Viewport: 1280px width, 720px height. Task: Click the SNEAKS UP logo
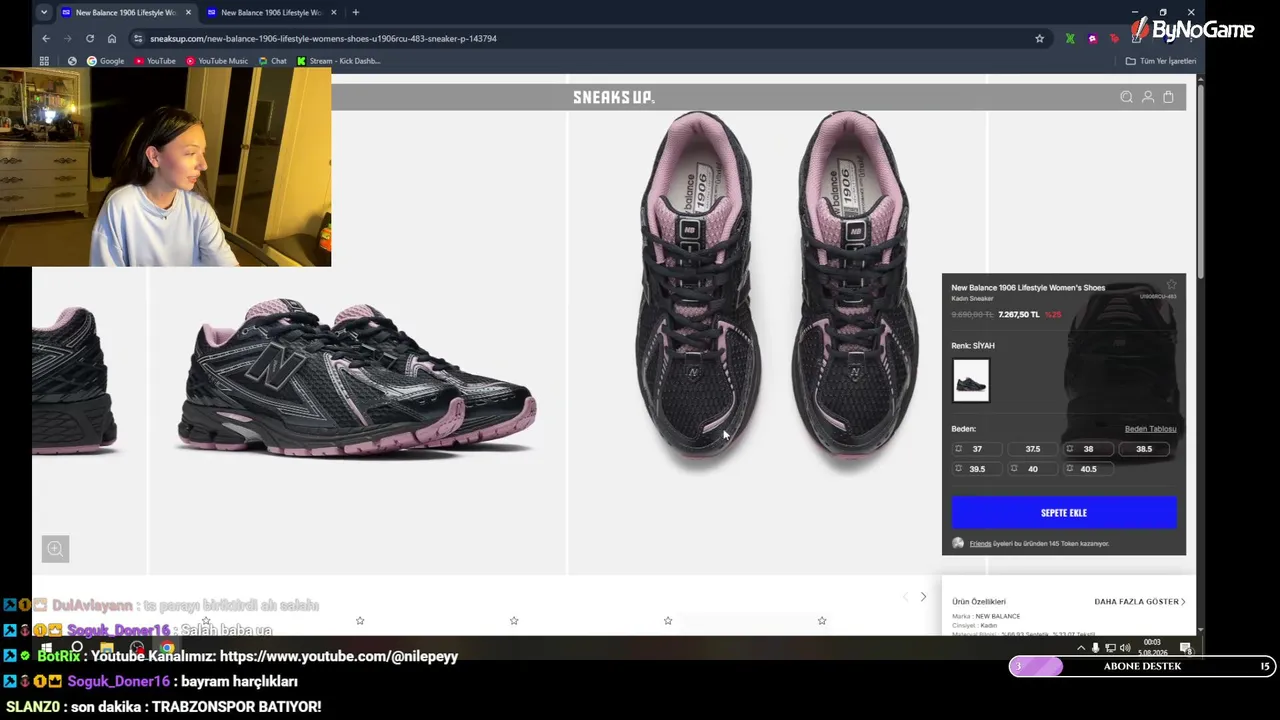pos(614,97)
